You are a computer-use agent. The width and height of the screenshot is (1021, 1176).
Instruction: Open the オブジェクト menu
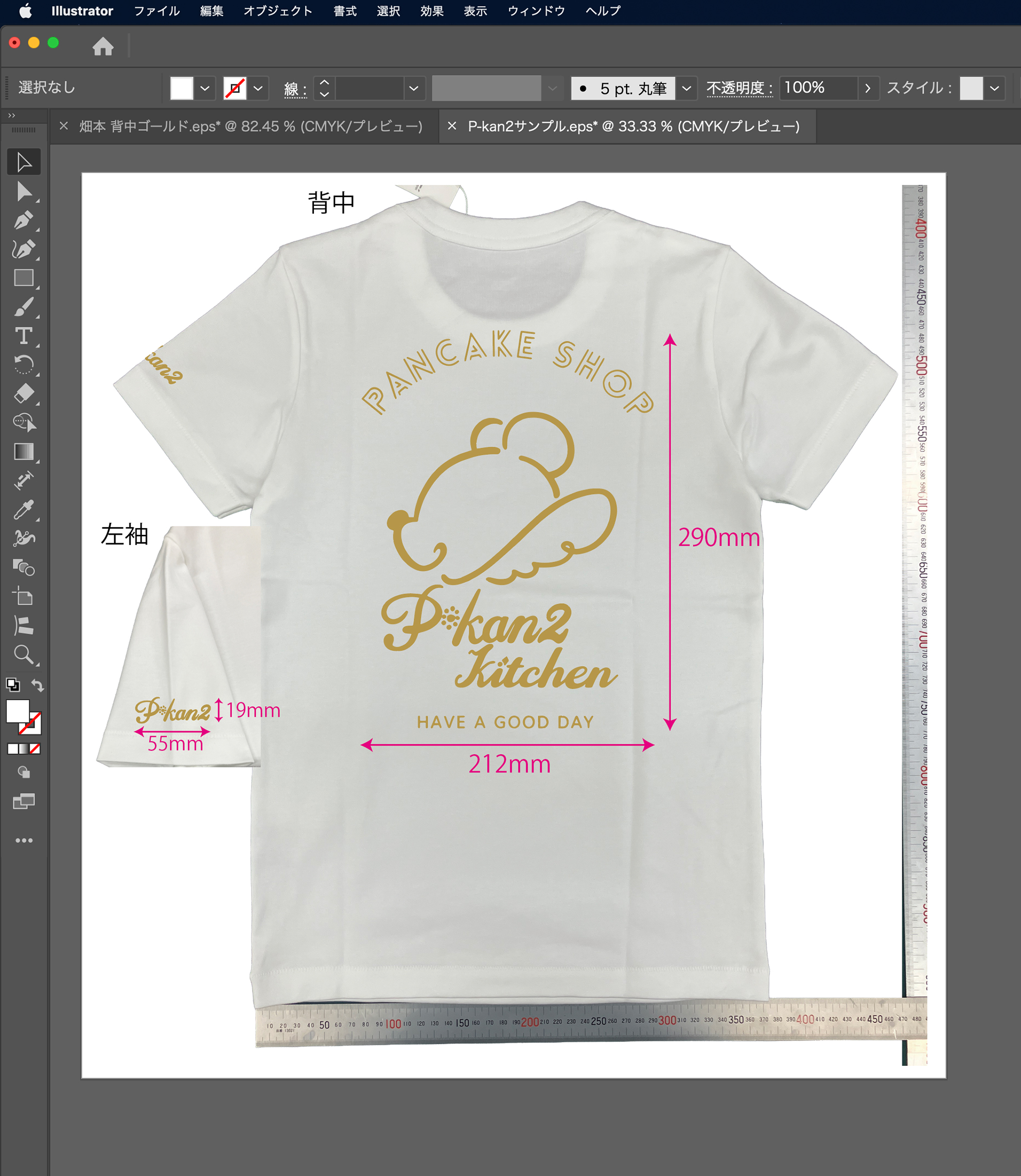[x=278, y=11]
